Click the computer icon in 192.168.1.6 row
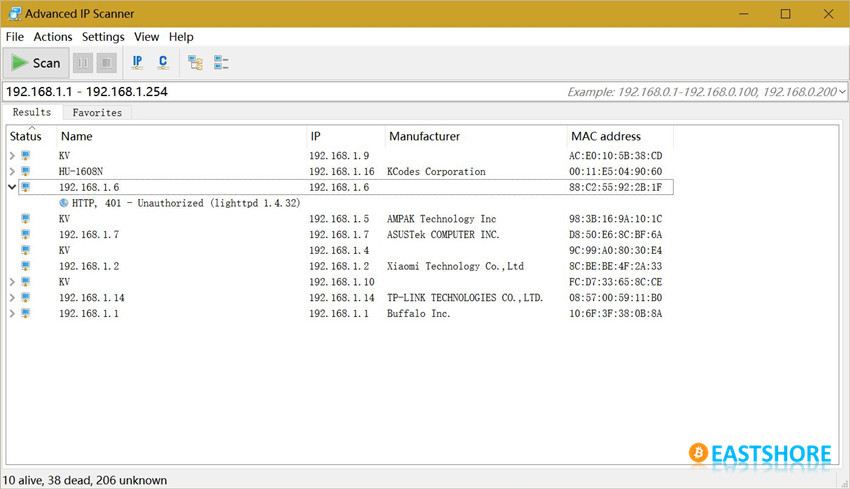The image size is (850, 489). pos(25,187)
